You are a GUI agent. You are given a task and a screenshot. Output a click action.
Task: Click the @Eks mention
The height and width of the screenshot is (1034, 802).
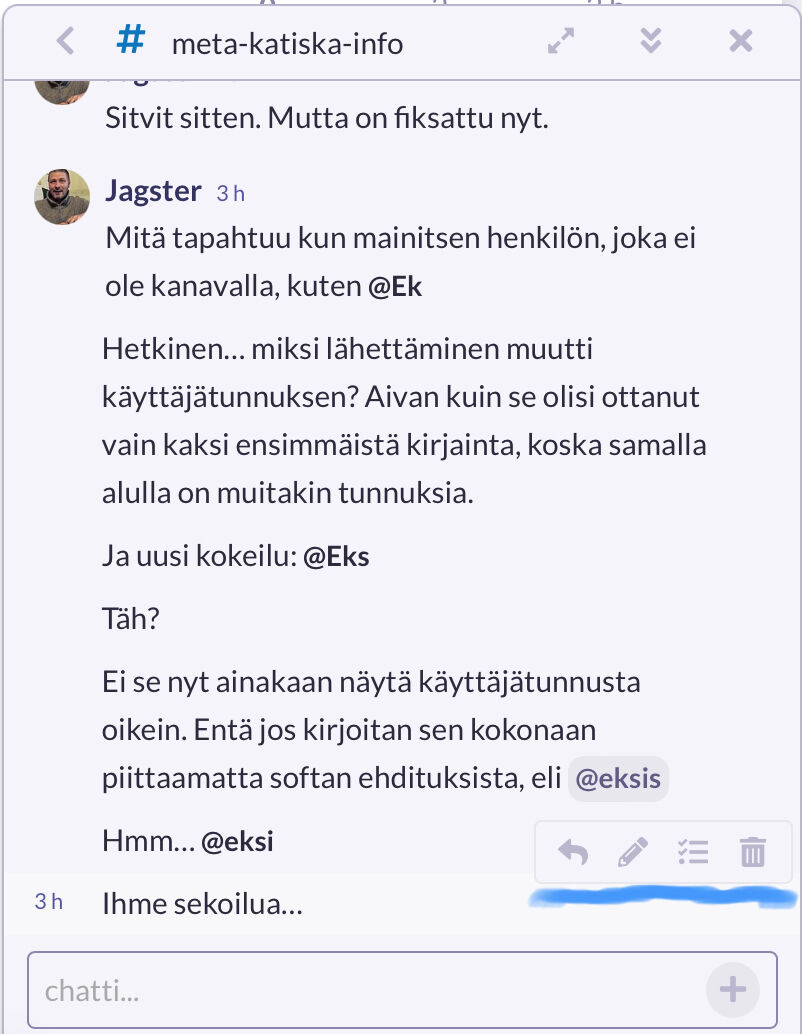336,557
